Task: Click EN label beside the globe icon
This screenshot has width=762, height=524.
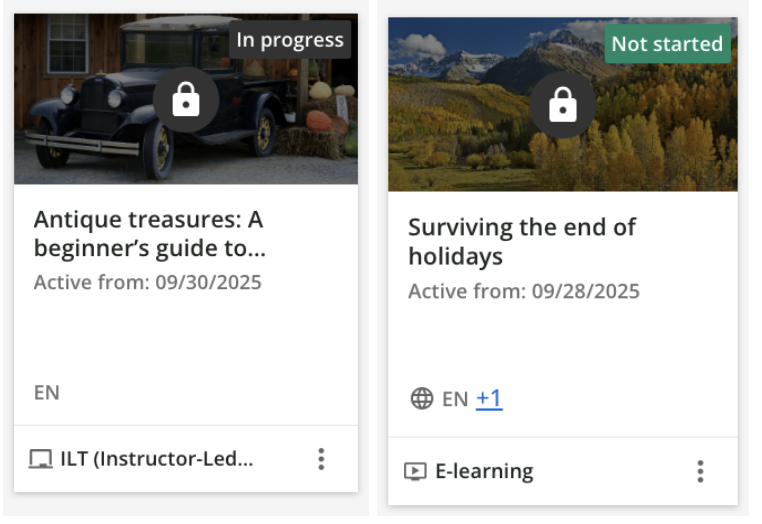Action: pyautogui.click(x=455, y=399)
